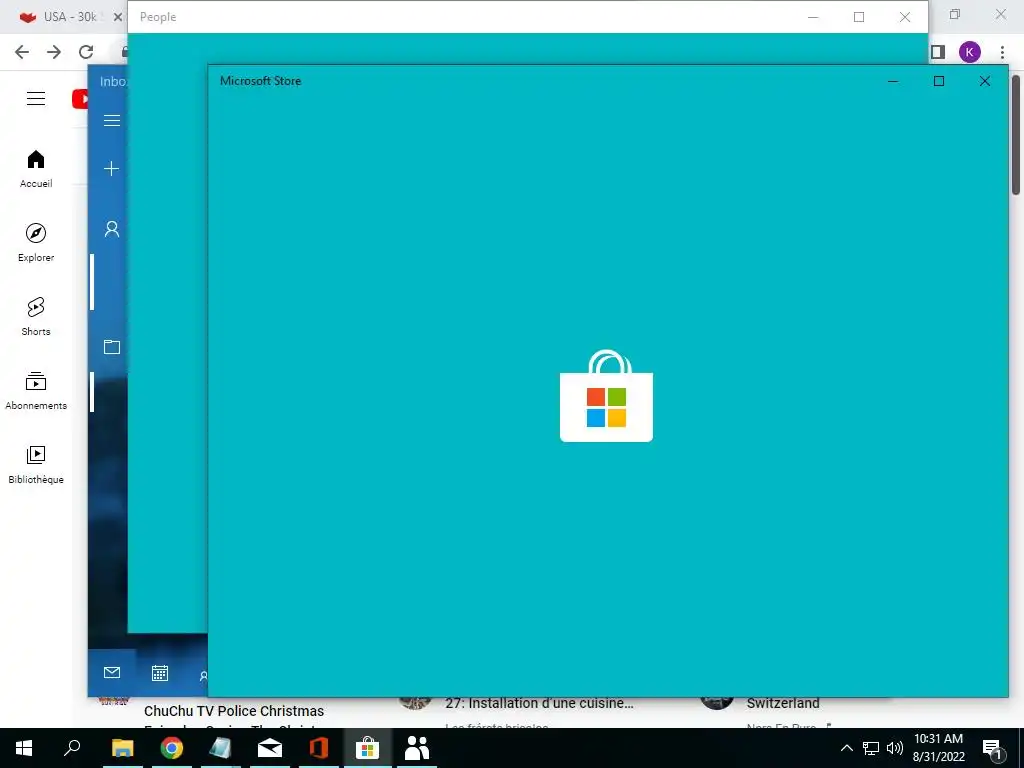
Task: Open taskbar search magnifier
Action: click(x=72, y=748)
